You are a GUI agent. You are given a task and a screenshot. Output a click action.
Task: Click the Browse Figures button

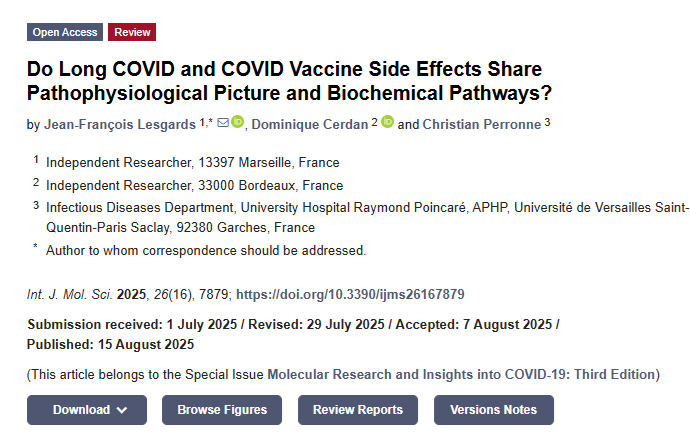tap(222, 410)
